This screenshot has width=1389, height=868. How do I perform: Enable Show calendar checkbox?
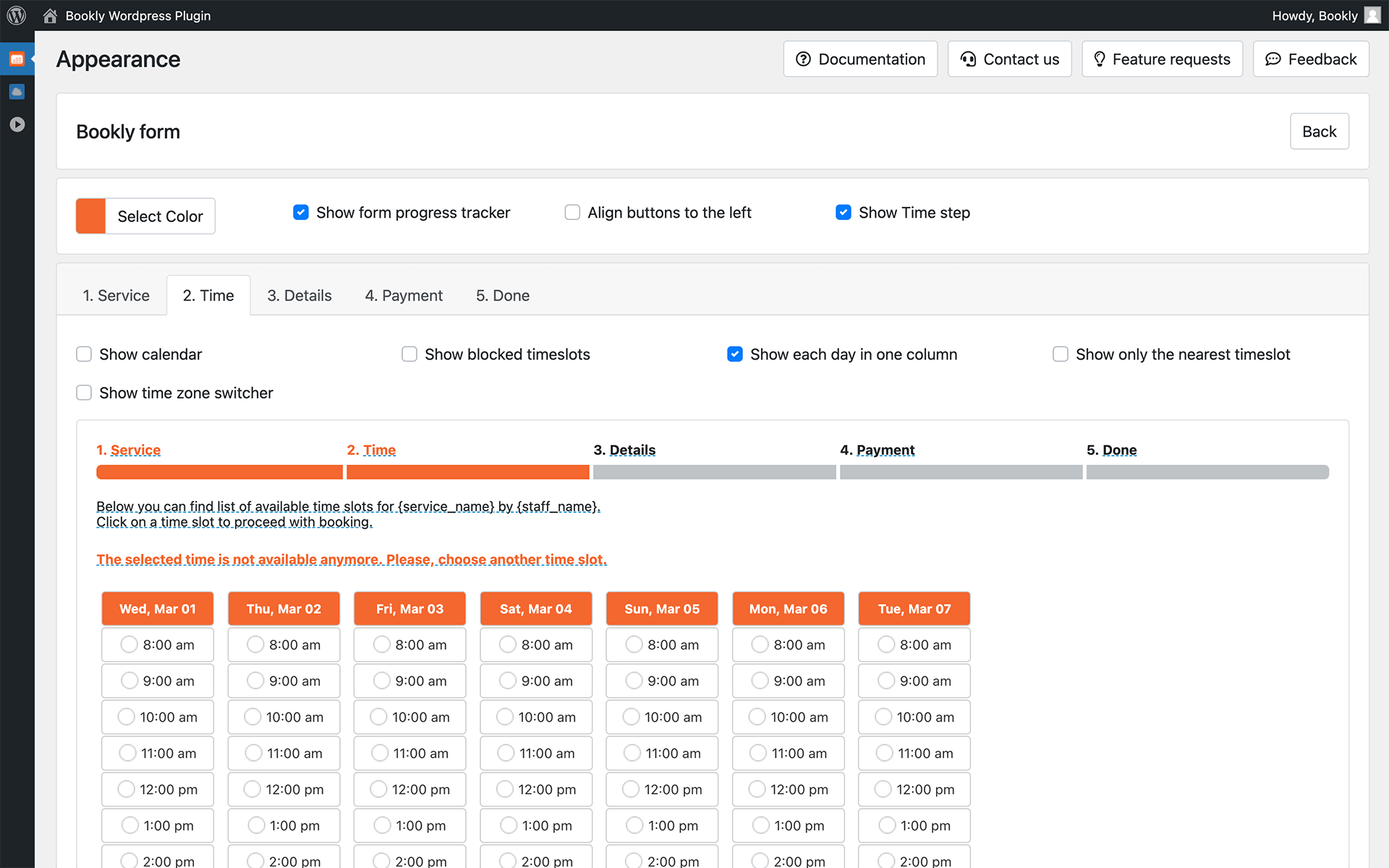coord(84,354)
